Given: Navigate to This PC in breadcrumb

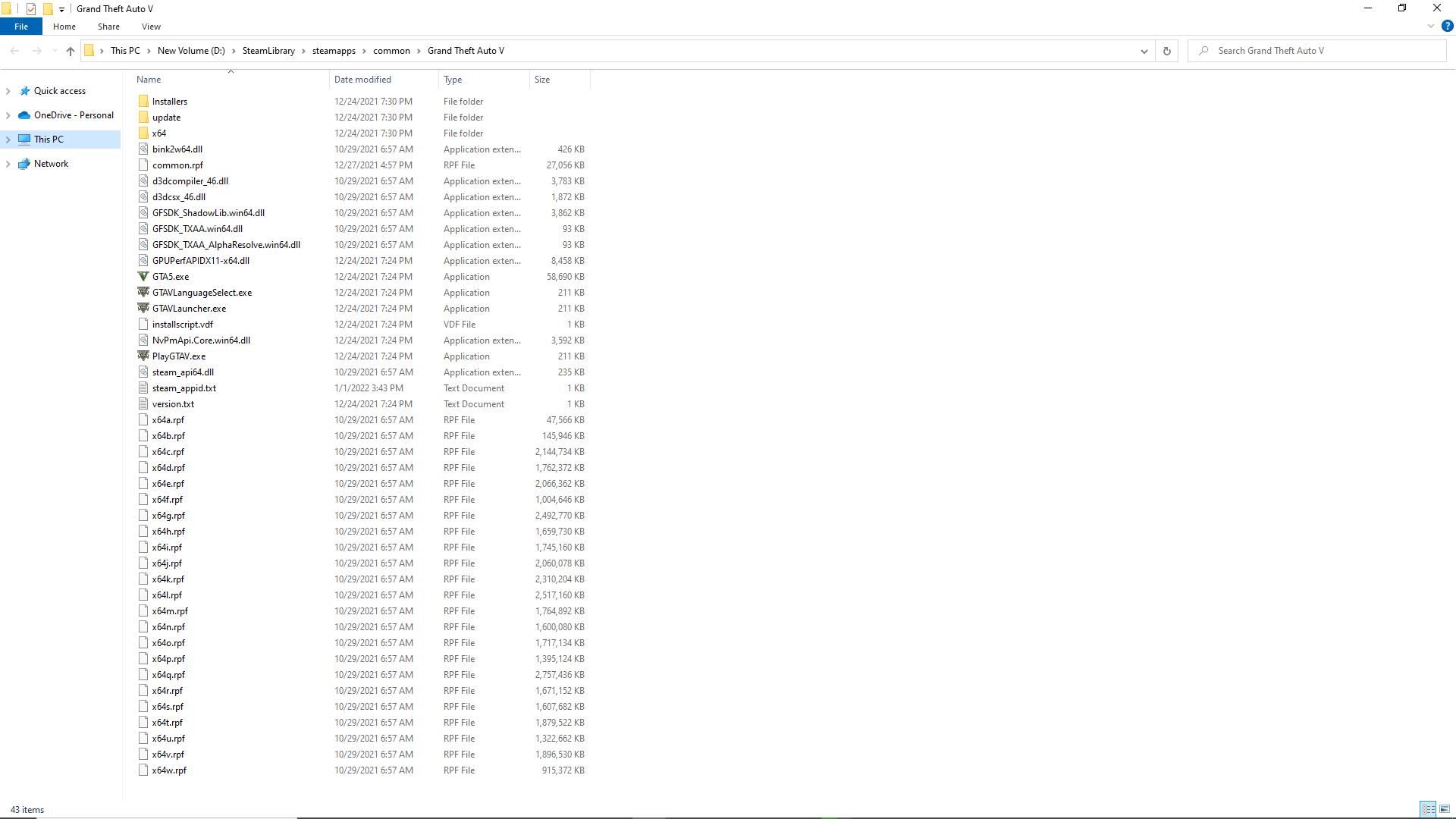Looking at the screenshot, I should coord(125,51).
